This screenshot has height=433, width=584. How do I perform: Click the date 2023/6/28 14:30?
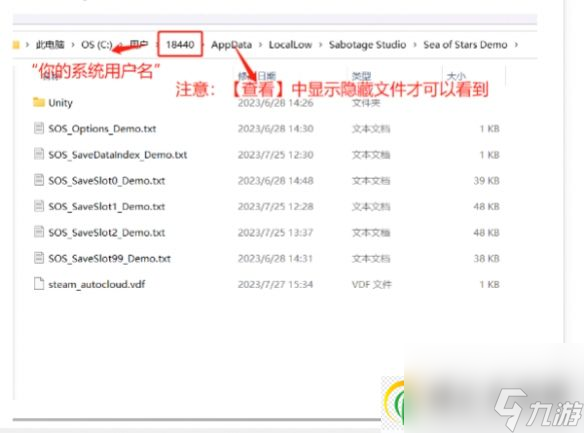click(275, 128)
